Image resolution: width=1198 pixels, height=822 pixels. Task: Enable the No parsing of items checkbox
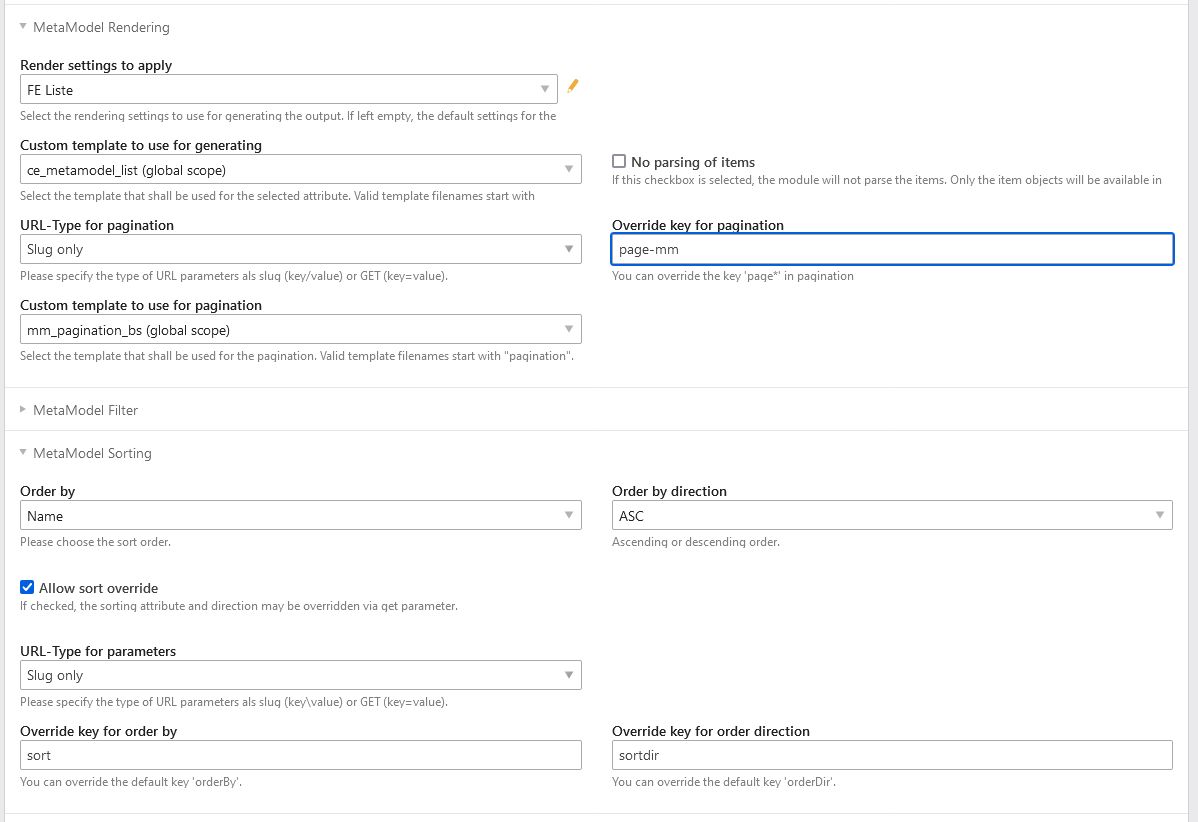click(619, 161)
